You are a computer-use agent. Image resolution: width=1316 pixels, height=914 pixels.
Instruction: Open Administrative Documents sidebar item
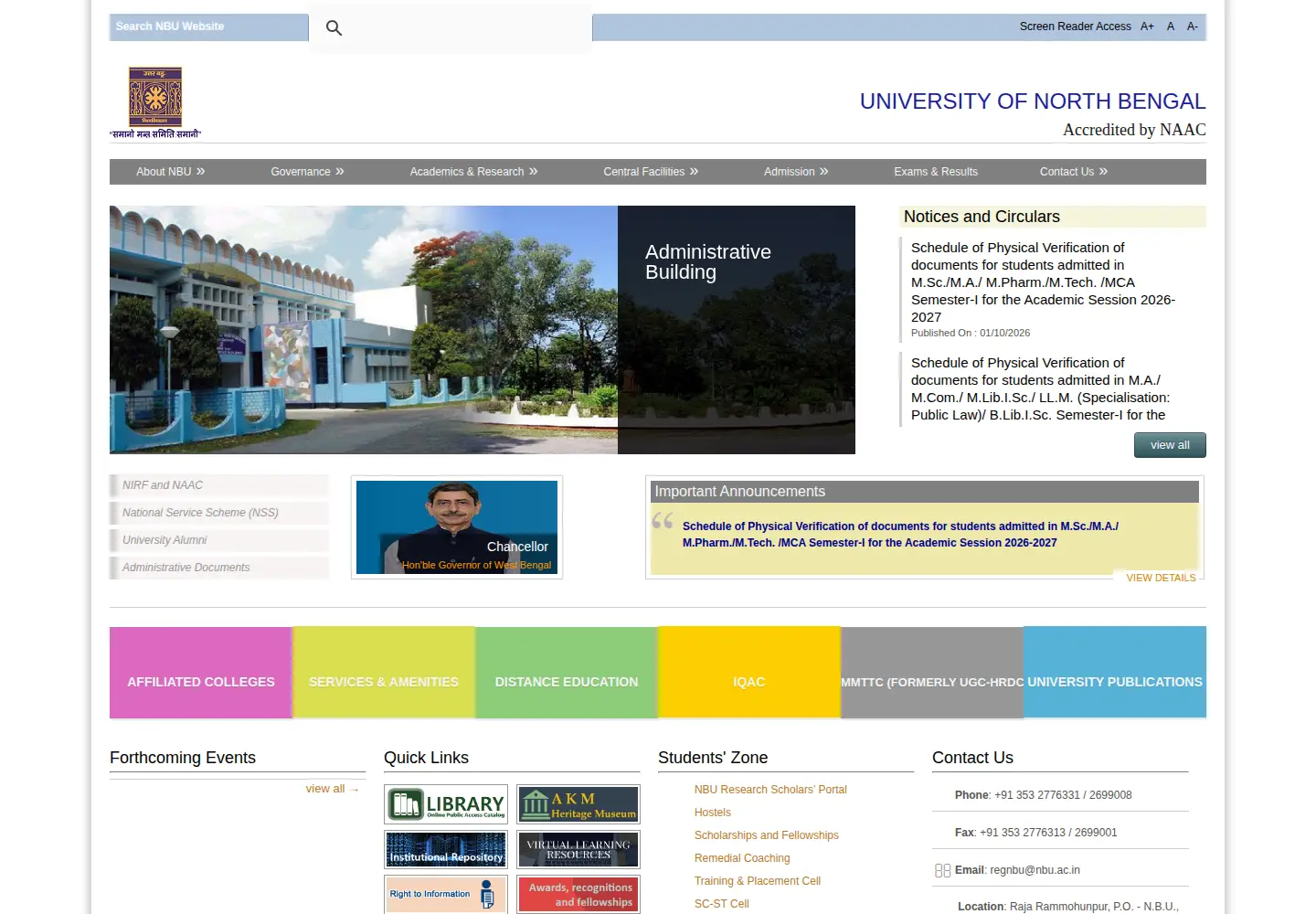point(219,568)
